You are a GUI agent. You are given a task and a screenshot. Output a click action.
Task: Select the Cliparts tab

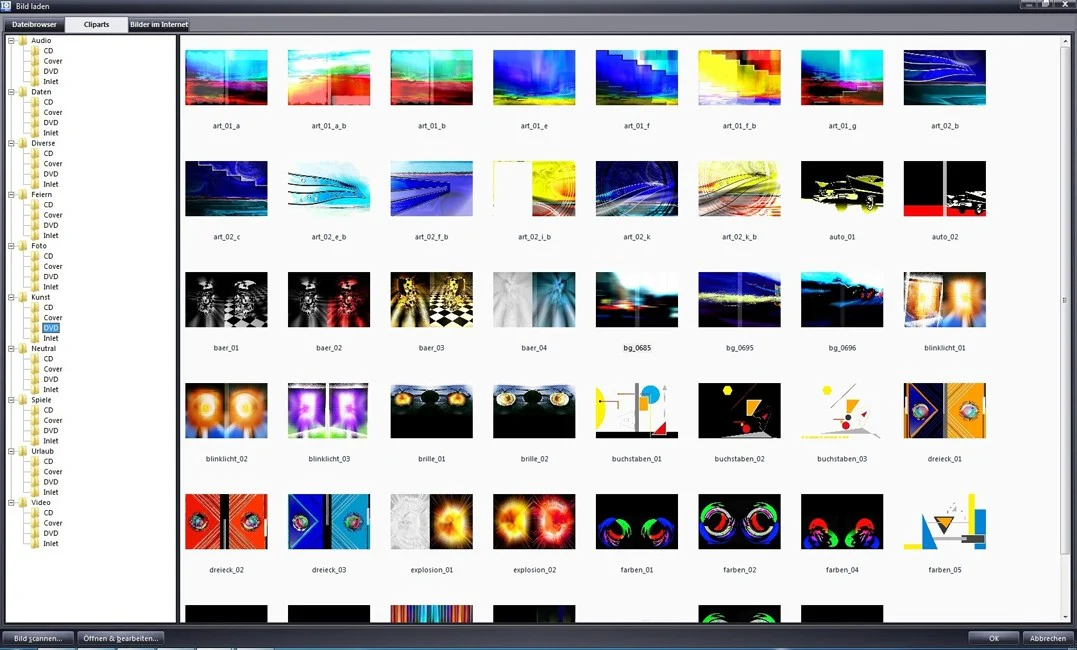pos(96,25)
